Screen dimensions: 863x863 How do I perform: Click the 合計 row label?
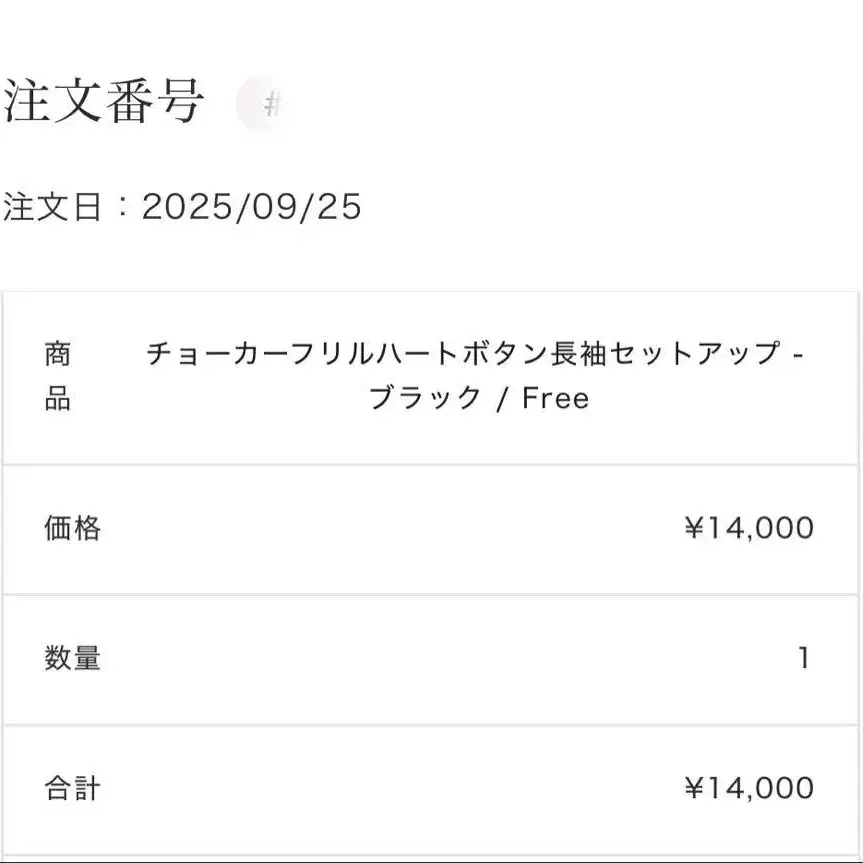coord(72,788)
